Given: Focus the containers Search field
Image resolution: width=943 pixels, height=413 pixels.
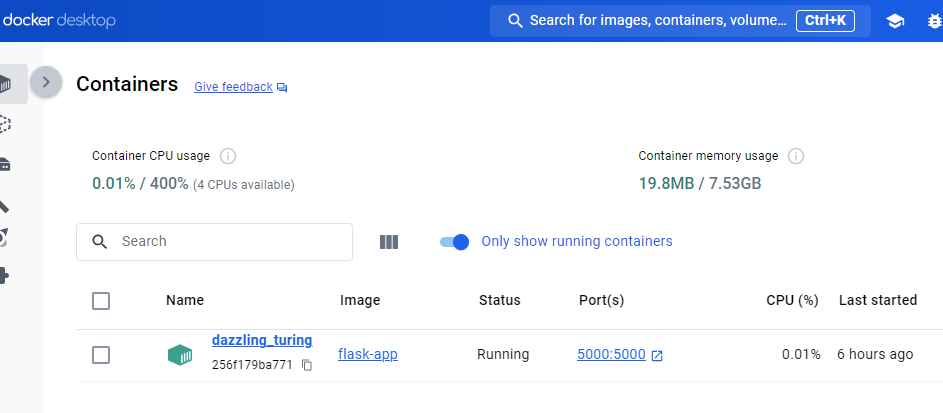Looking at the screenshot, I should coord(214,242).
